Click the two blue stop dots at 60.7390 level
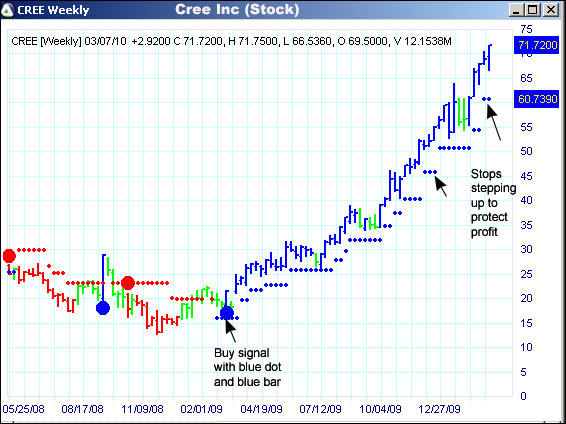The image size is (566, 424). (487, 99)
